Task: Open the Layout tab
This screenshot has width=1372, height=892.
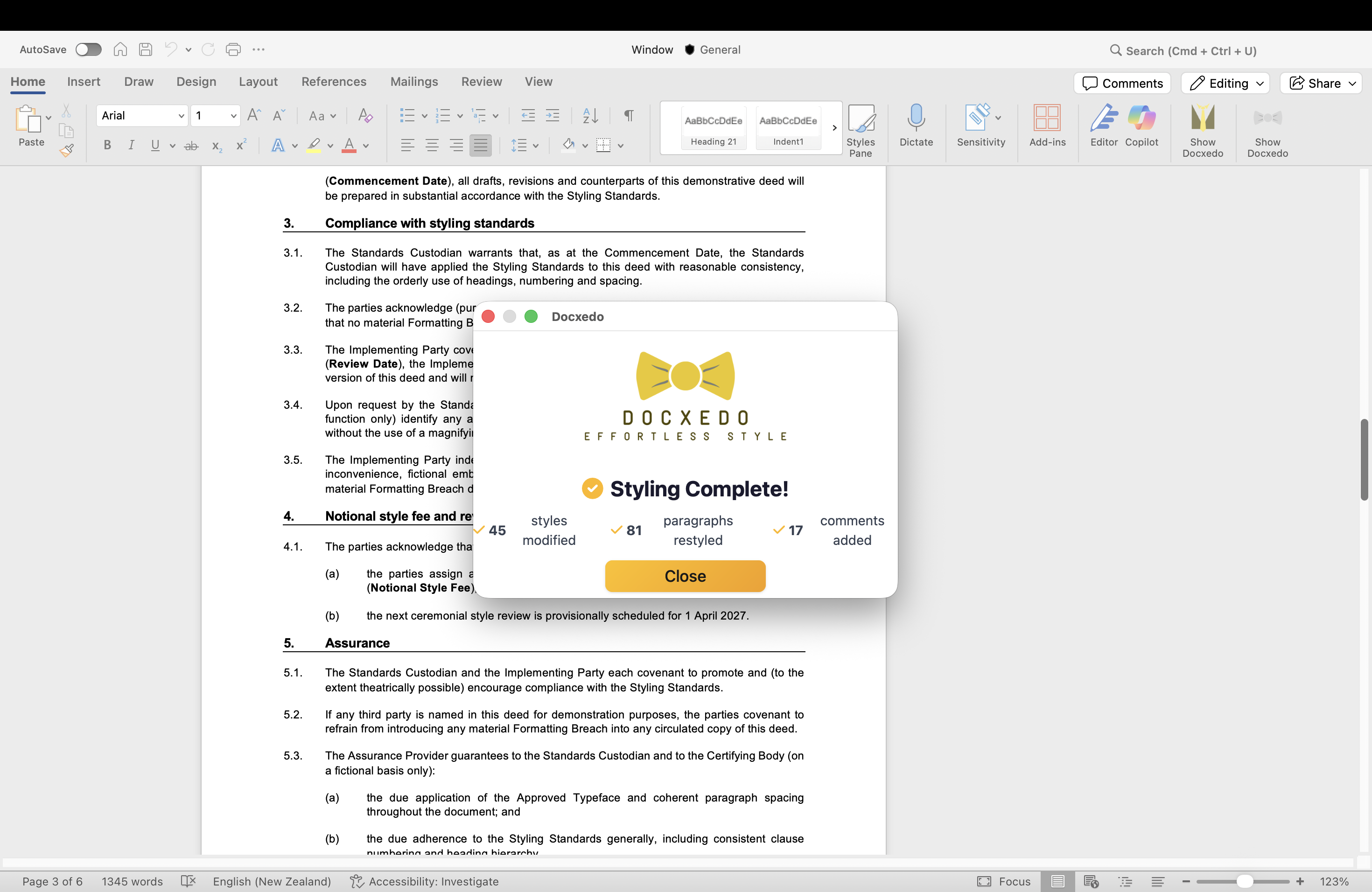Action: coord(258,82)
